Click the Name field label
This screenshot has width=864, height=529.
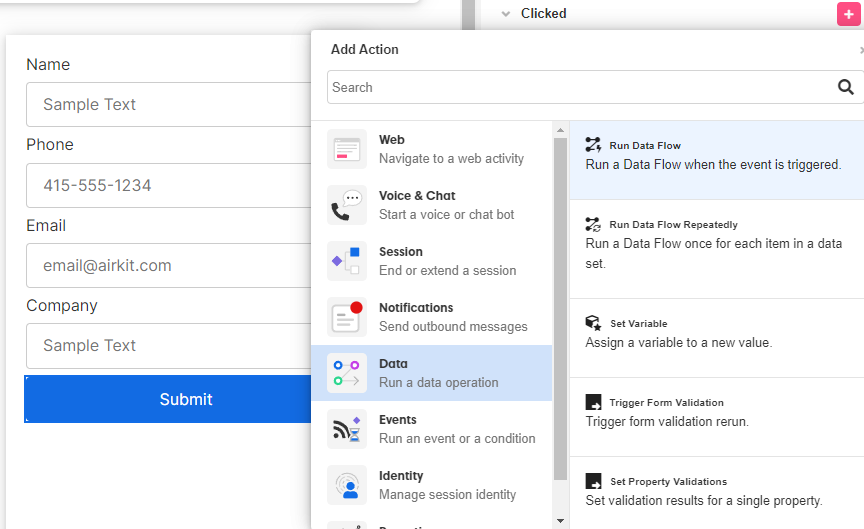click(x=48, y=64)
